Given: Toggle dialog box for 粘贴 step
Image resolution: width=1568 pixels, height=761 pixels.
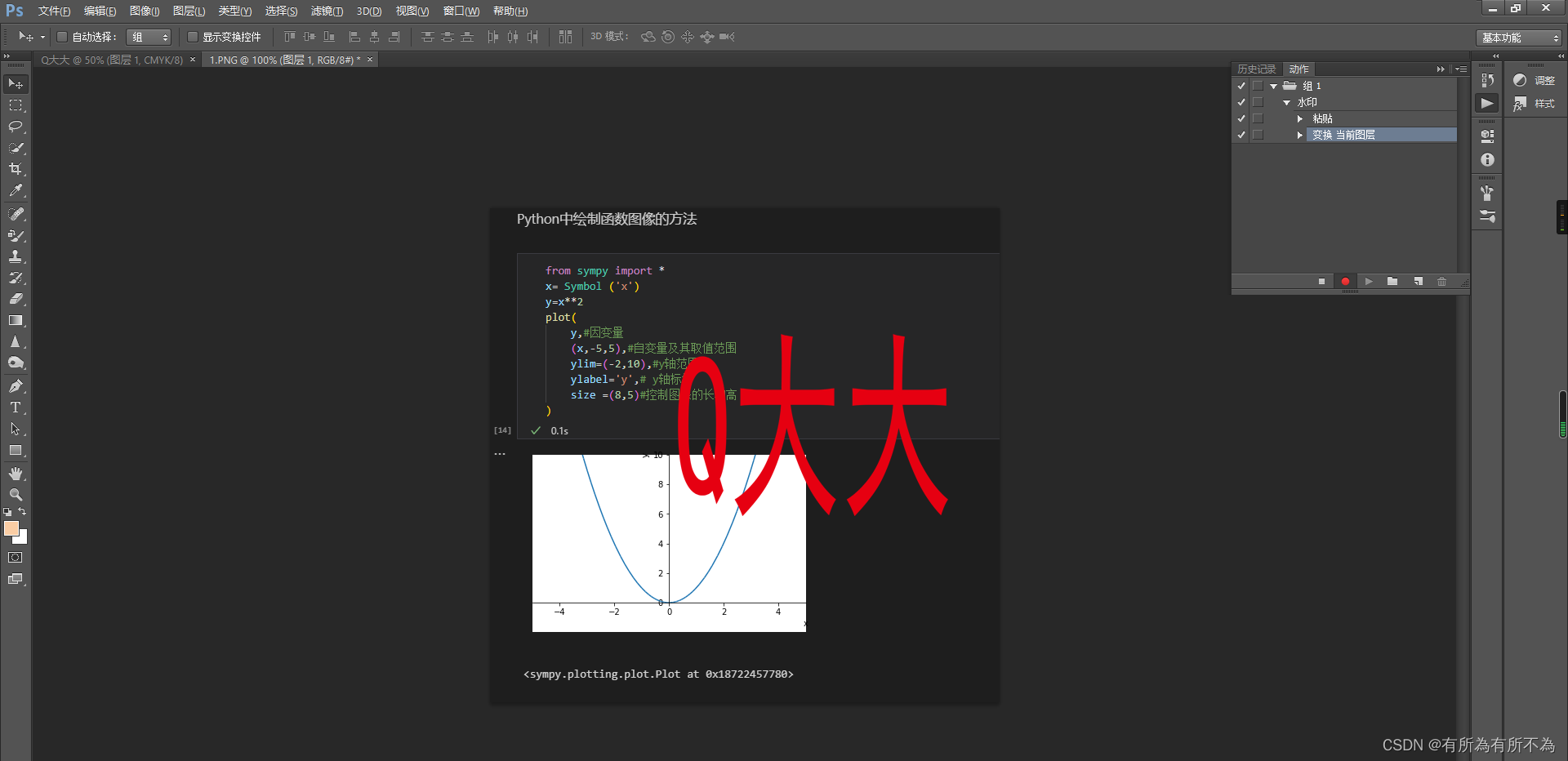Looking at the screenshot, I should click(x=1258, y=118).
